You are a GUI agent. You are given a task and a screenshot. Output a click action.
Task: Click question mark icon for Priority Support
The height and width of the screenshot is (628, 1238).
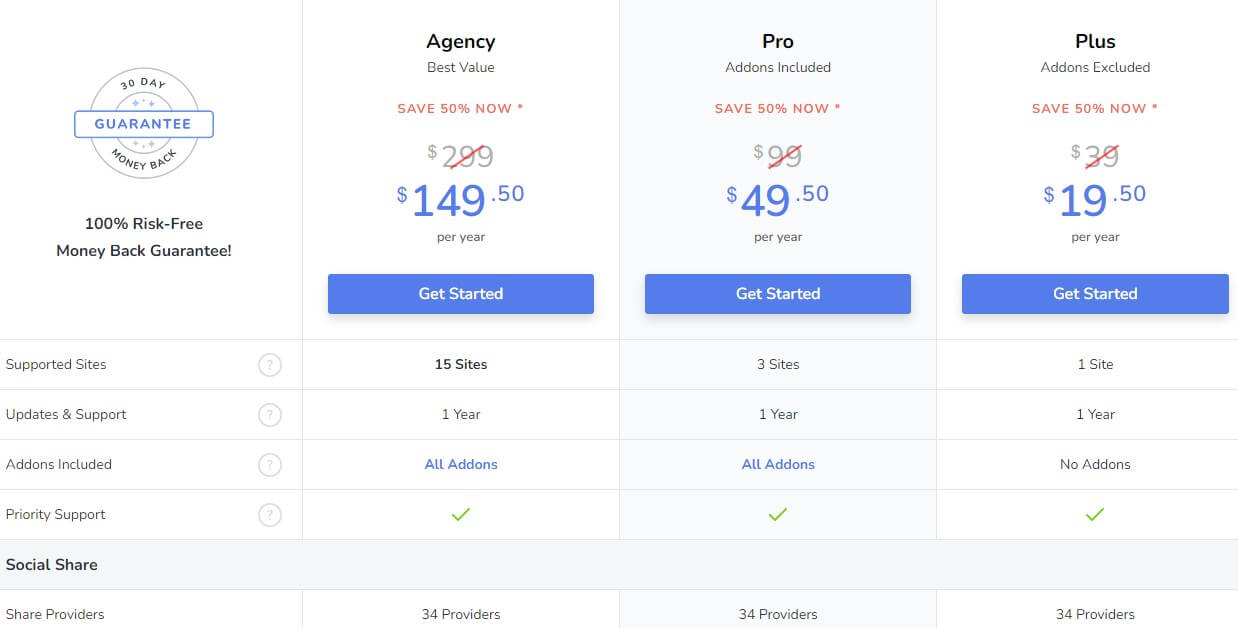270,515
